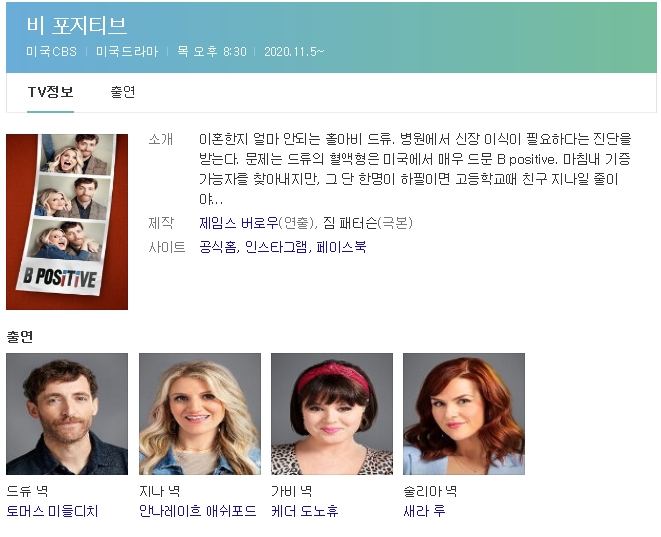
Task: Click the 미국CBS network label
Action: pos(51,51)
